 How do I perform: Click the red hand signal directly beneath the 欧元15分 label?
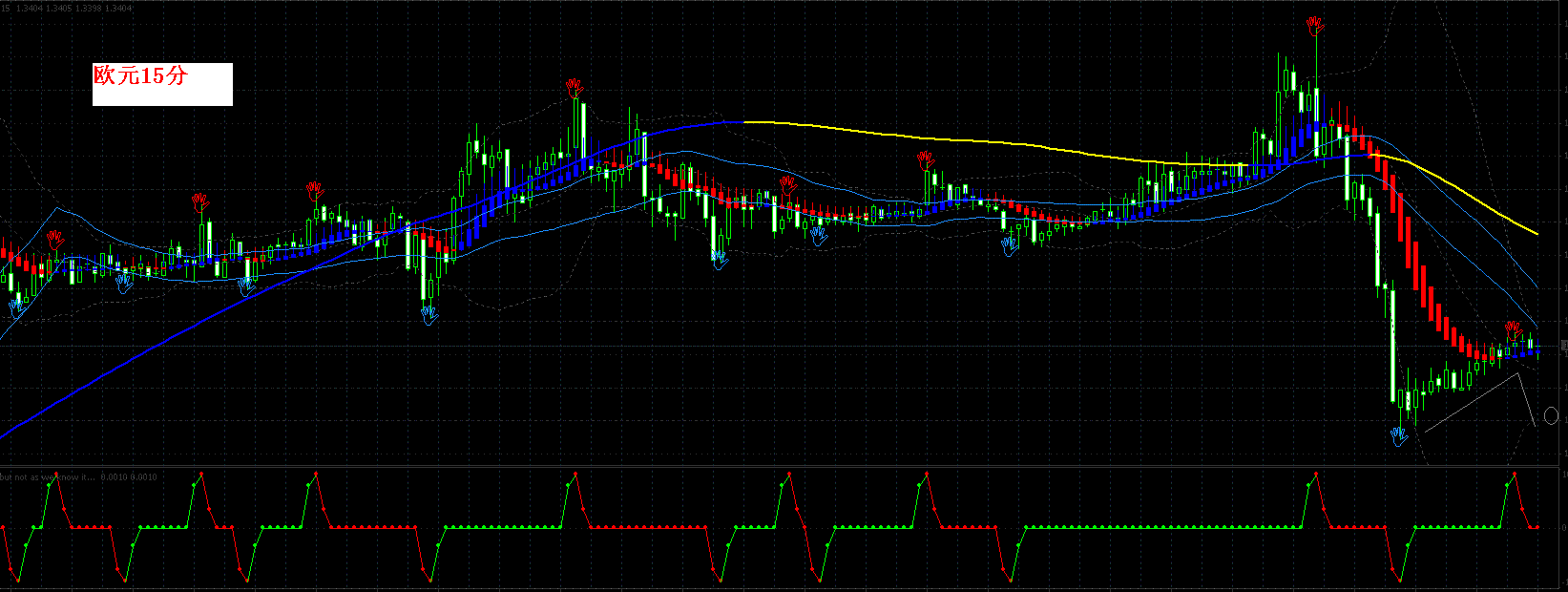pos(199,201)
